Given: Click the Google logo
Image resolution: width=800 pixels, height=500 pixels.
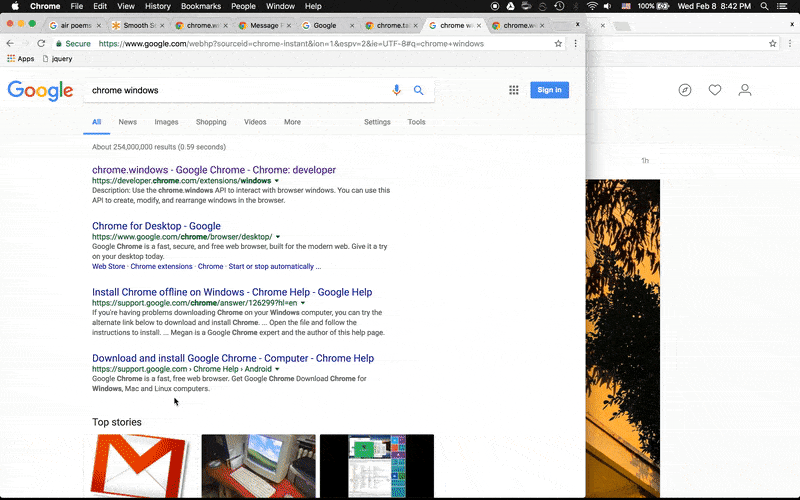Looking at the screenshot, I should pyautogui.click(x=40, y=91).
